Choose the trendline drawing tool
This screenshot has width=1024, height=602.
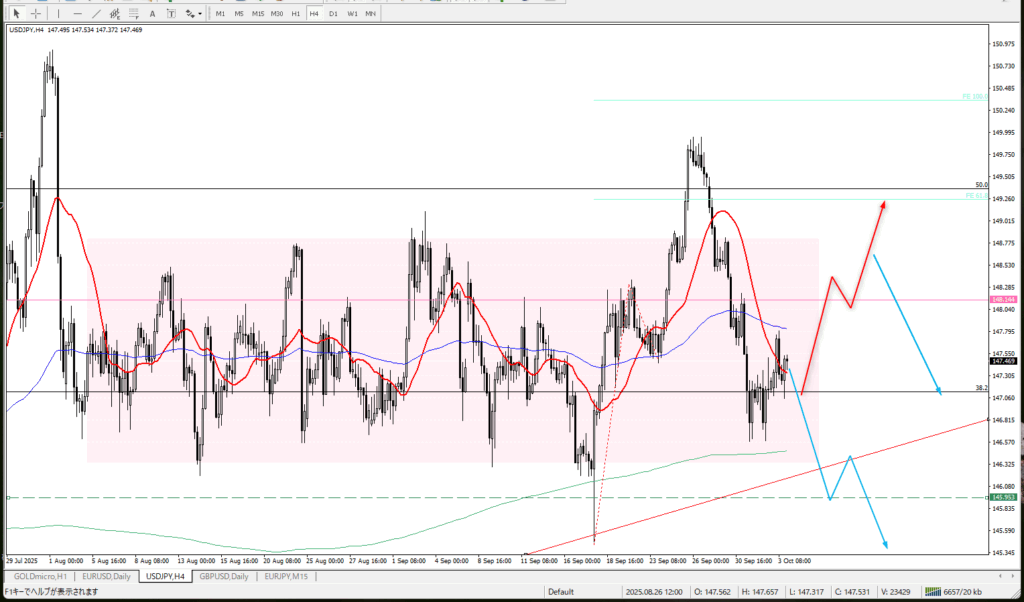click(x=96, y=13)
